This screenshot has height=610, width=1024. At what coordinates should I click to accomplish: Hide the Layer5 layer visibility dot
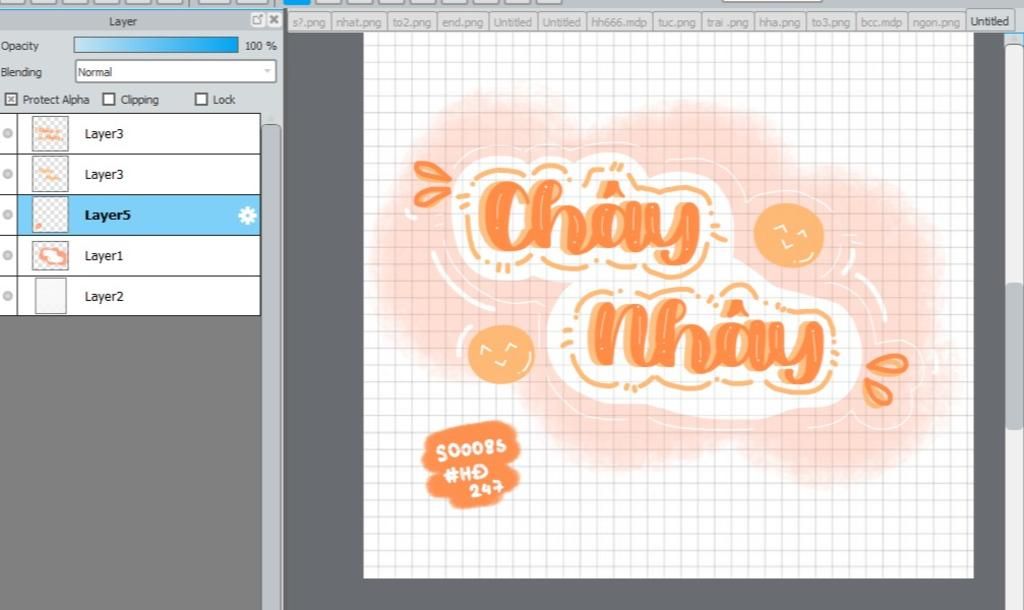click(x=8, y=215)
